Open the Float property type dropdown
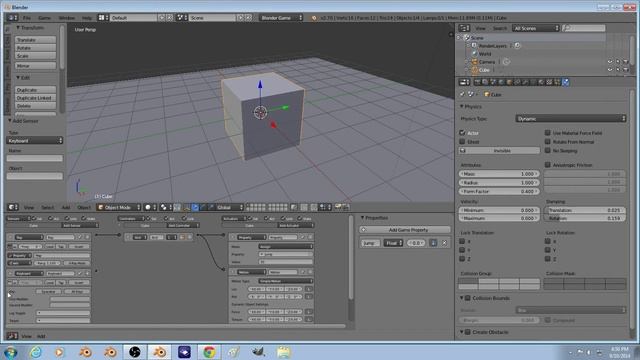This screenshot has height=360, width=640. point(393,243)
